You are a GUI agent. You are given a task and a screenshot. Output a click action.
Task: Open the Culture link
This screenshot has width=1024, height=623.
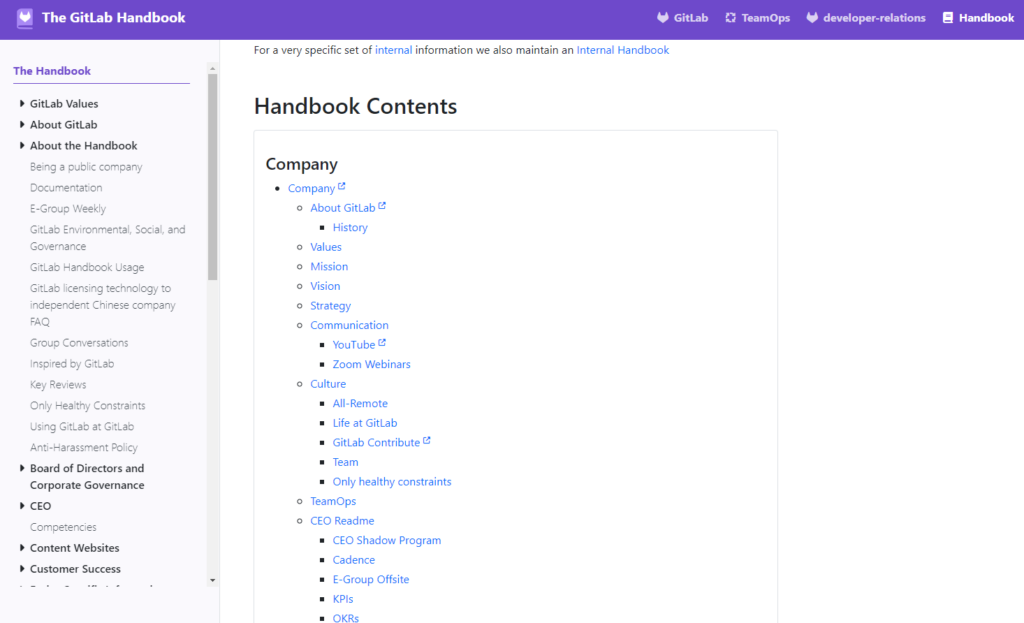coord(328,384)
